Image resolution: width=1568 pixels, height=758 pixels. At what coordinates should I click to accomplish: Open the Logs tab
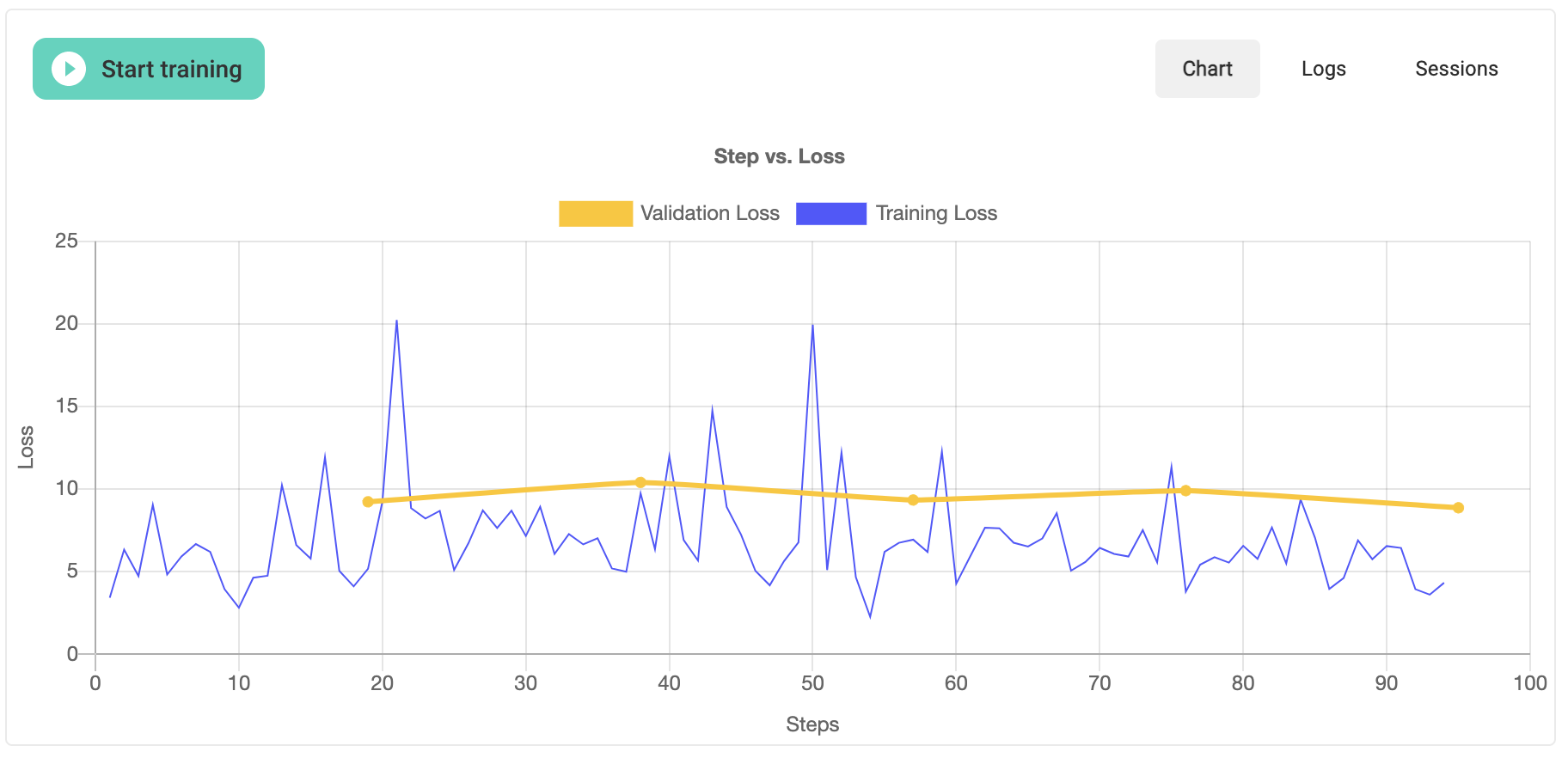pyautogui.click(x=1323, y=69)
